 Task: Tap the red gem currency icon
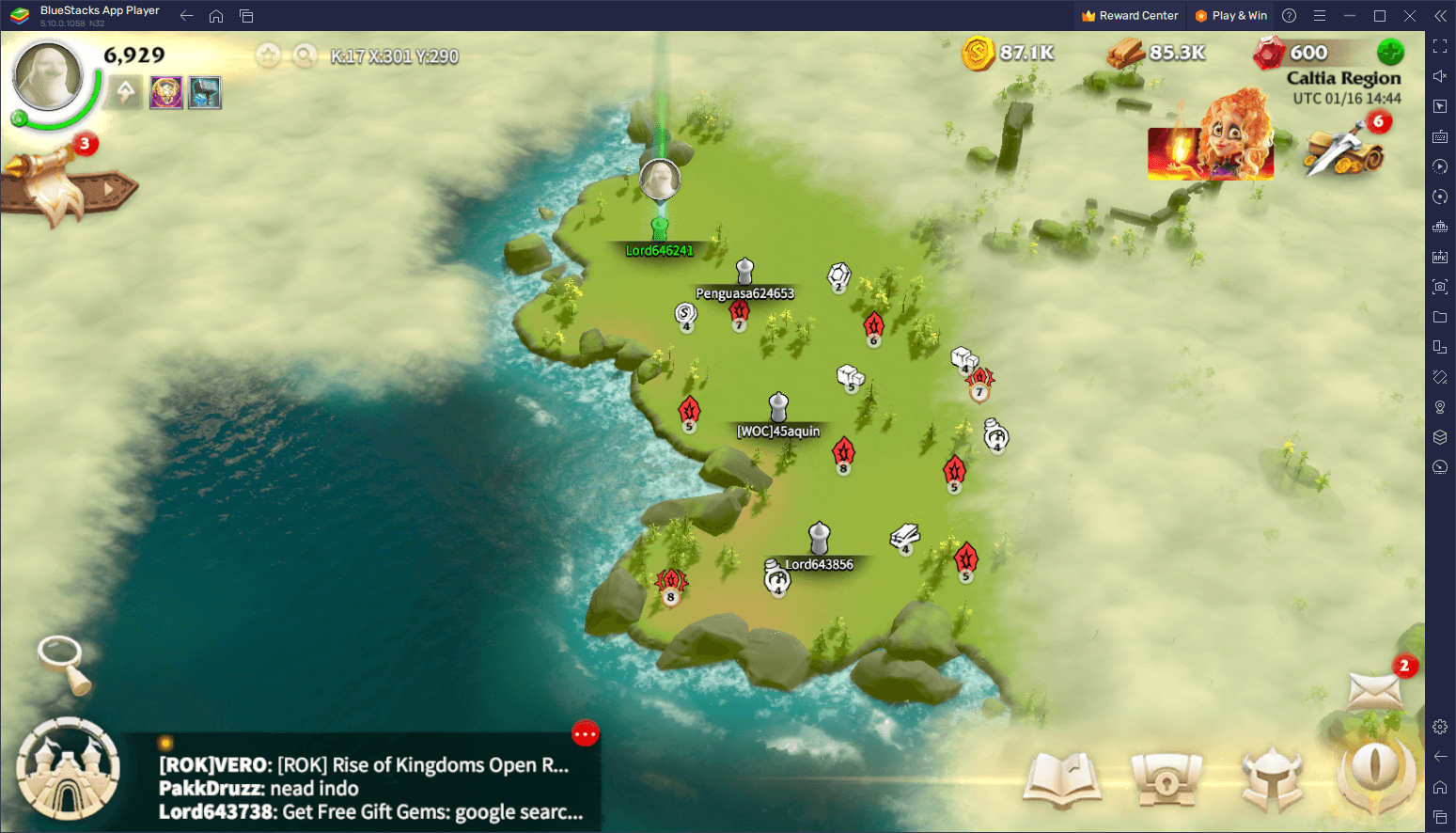point(1269,53)
